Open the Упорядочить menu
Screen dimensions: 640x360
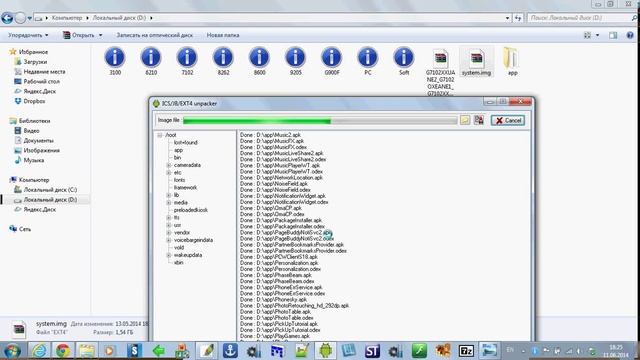[x=28, y=35]
